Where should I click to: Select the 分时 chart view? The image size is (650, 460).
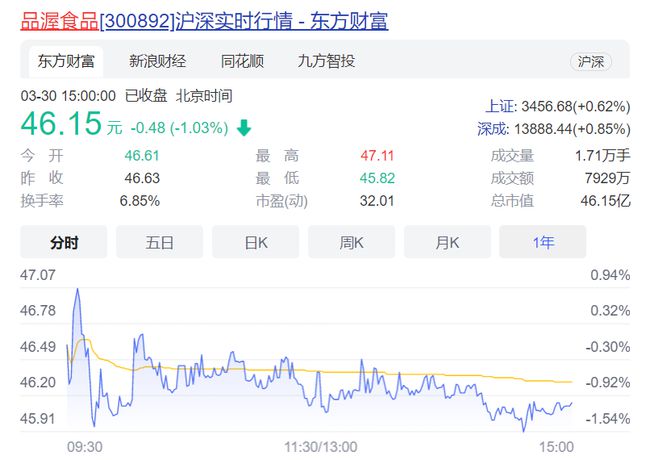[64, 242]
